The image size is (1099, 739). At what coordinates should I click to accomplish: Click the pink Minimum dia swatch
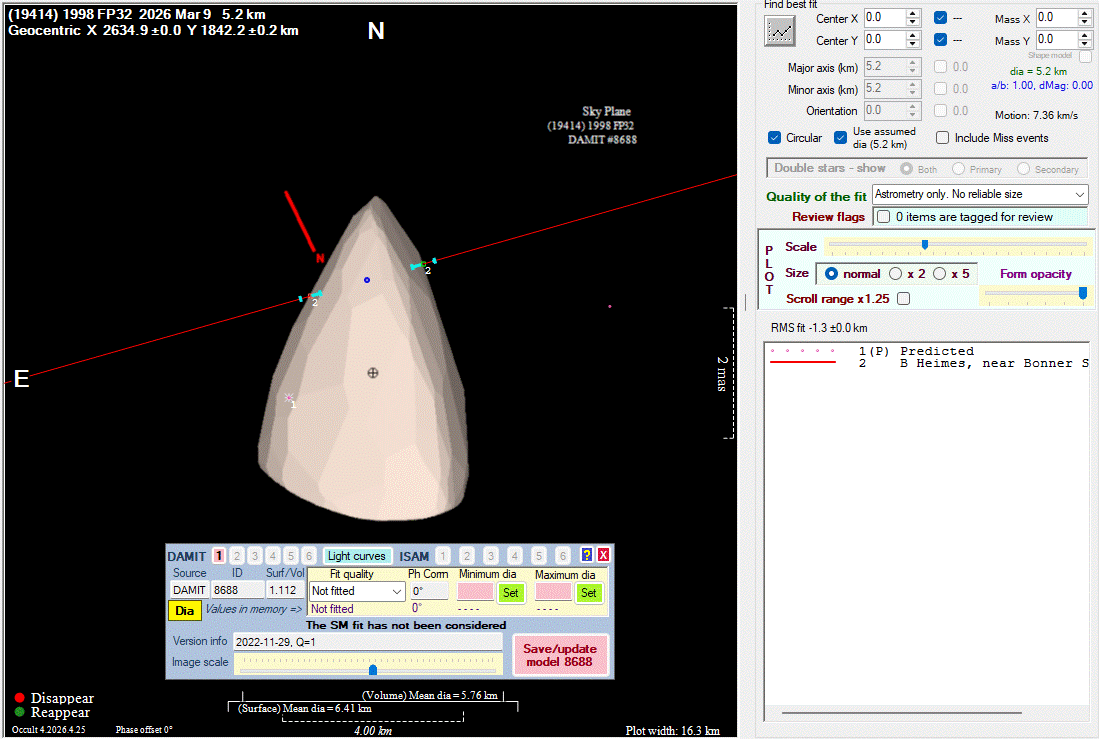[475, 592]
